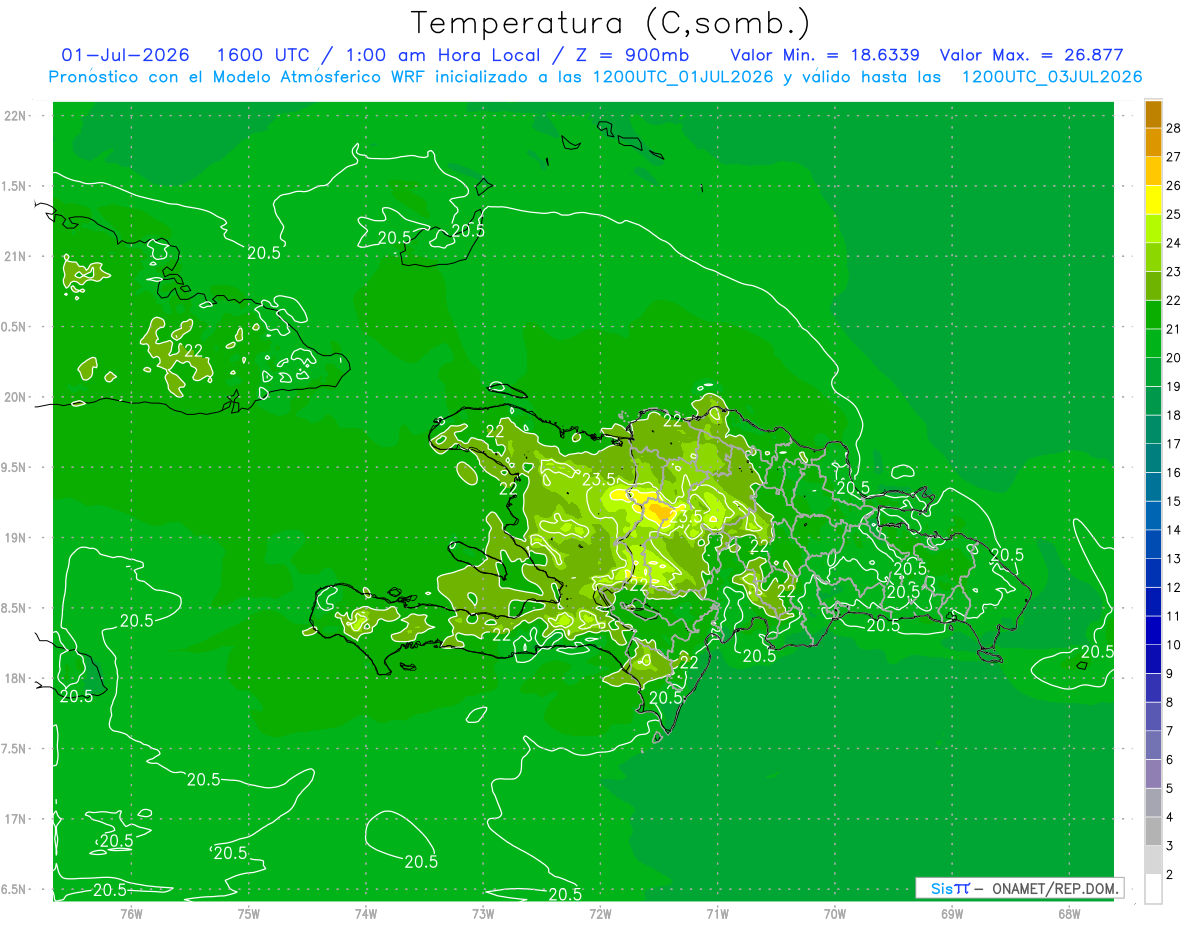Click the legend value label 9
Image resolution: width=1200 pixels, height=927 pixels.
pos(1170,673)
